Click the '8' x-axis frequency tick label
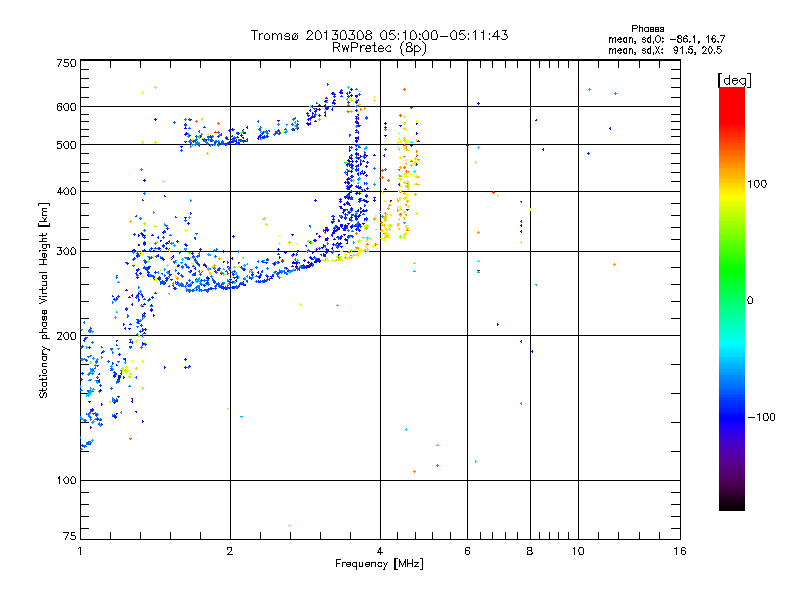Viewport: 800px width, 600px height. [x=530, y=551]
